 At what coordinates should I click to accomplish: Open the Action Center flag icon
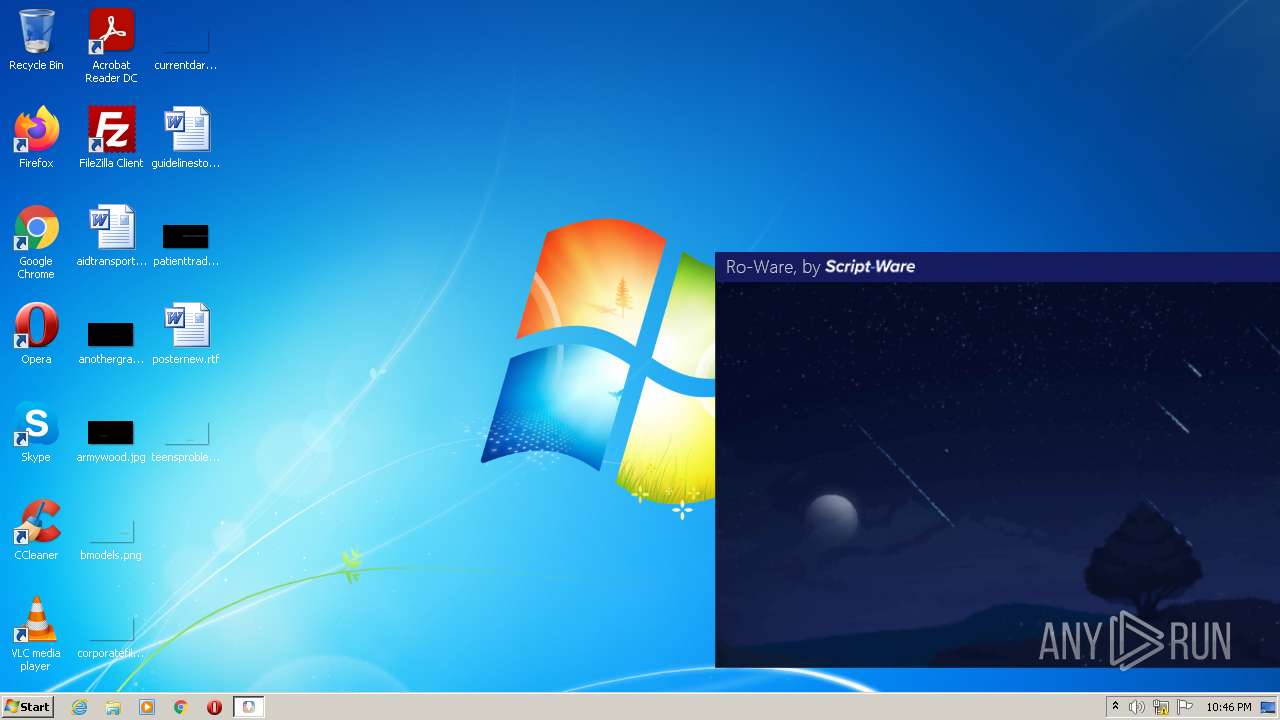pyautogui.click(x=1185, y=707)
